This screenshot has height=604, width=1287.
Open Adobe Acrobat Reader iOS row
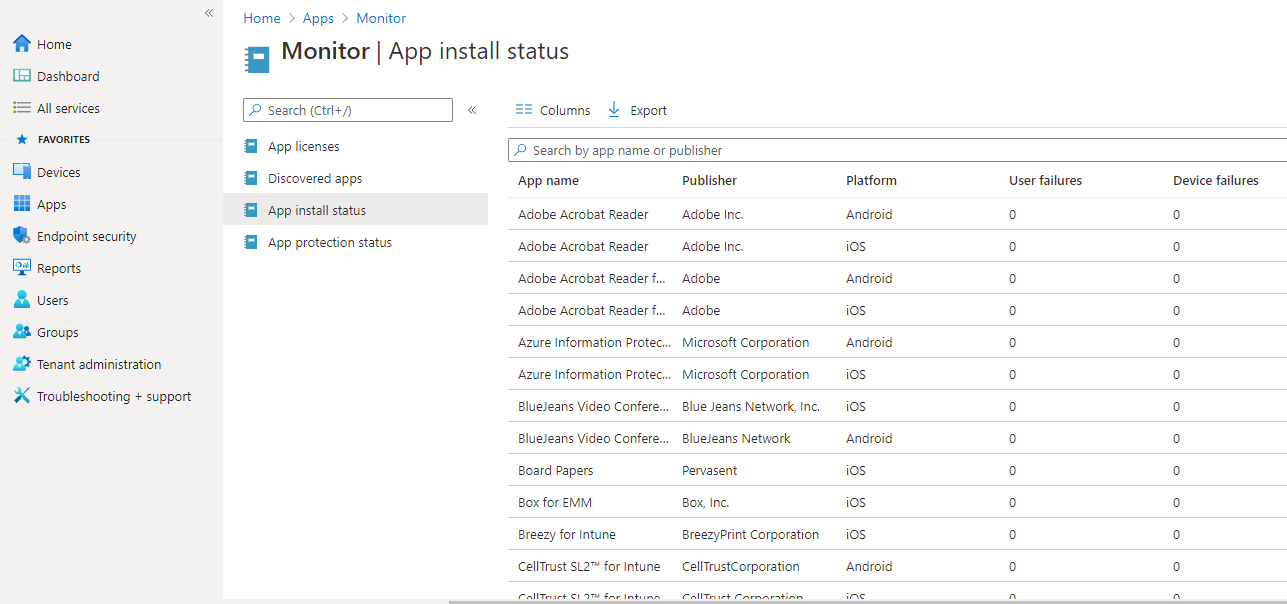(x=897, y=246)
